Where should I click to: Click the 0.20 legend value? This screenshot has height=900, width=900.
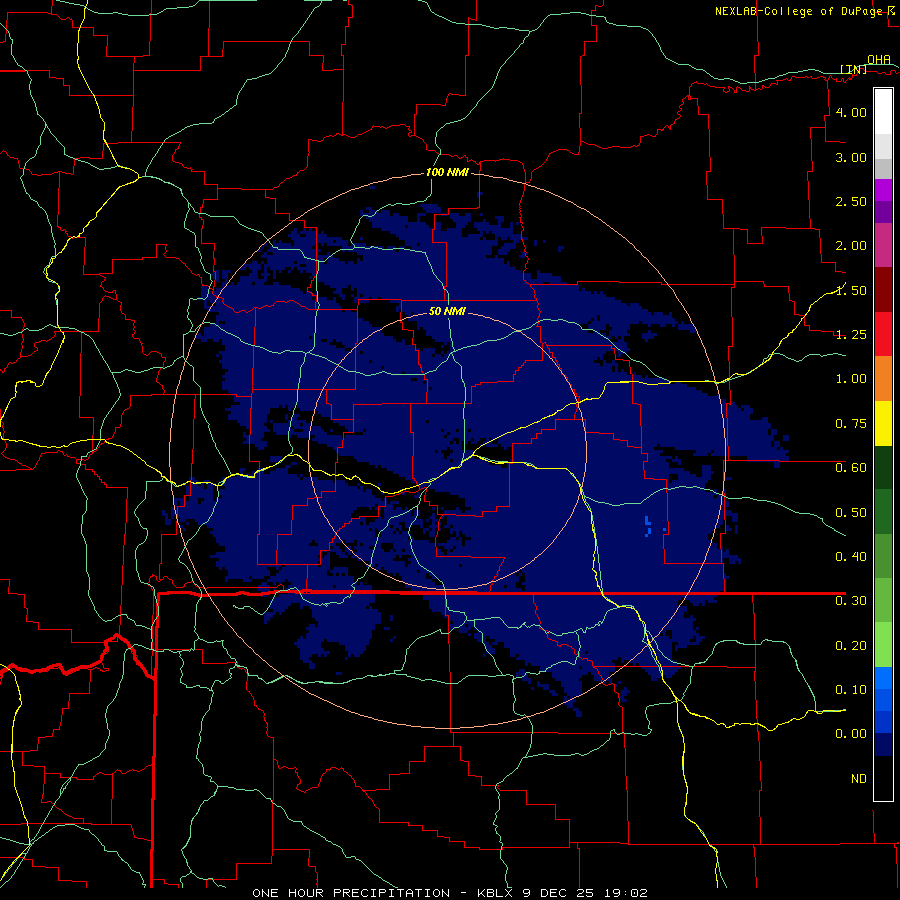click(x=851, y=646)
